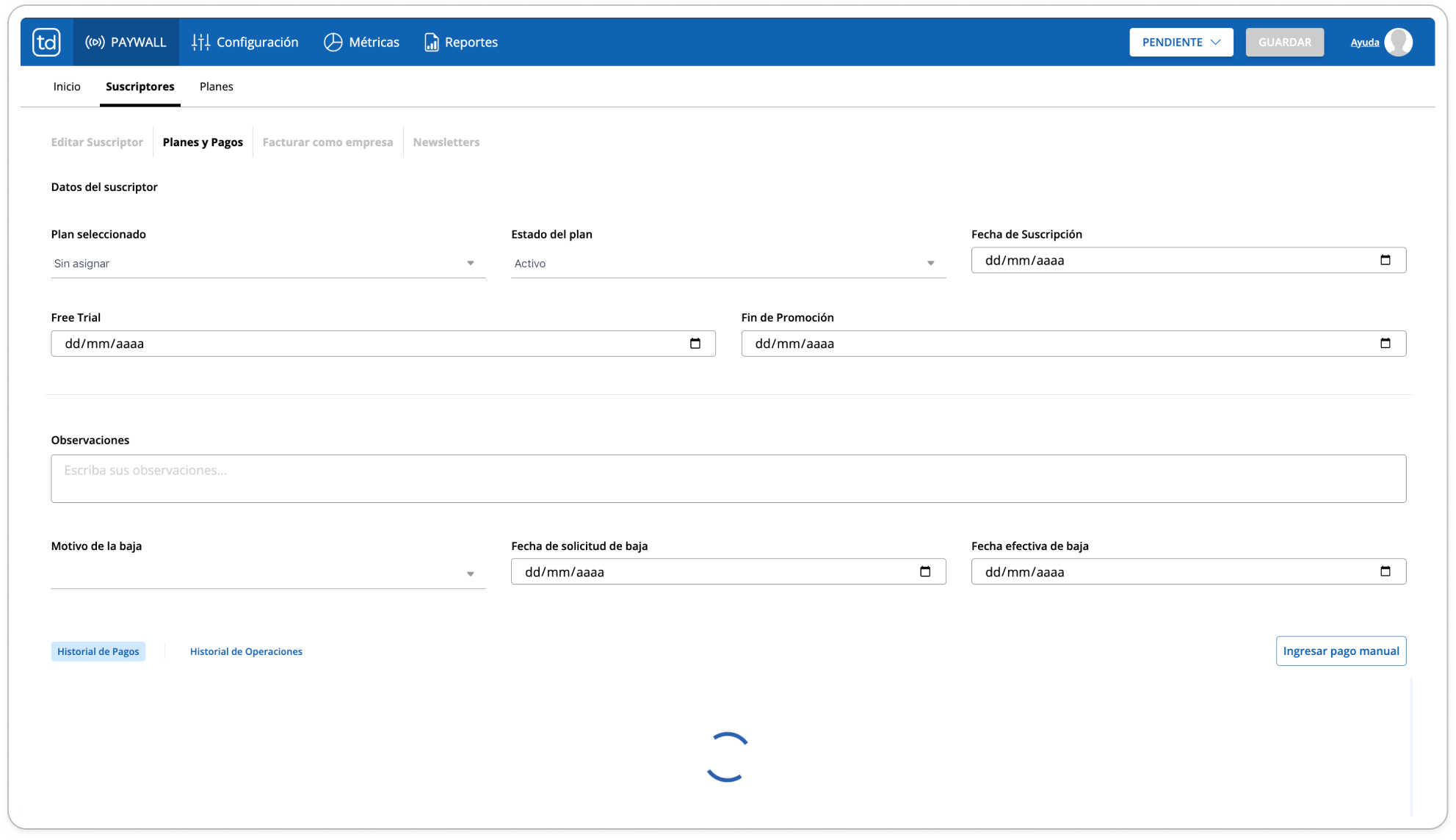Select the Historial de Pagos tab

point(98,652)
